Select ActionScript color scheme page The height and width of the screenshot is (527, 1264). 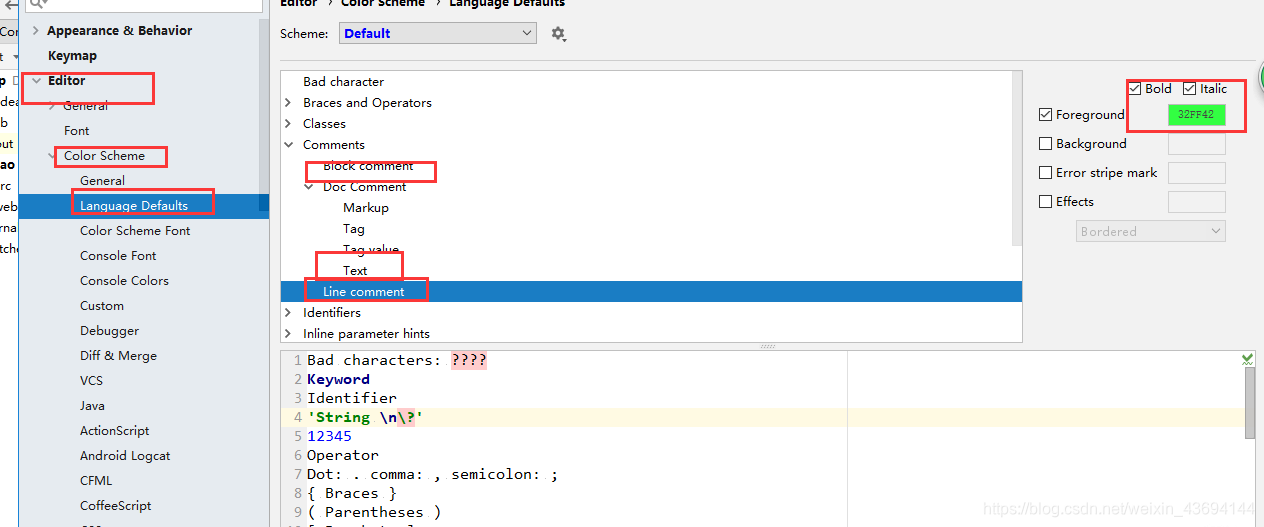(114, 431)
